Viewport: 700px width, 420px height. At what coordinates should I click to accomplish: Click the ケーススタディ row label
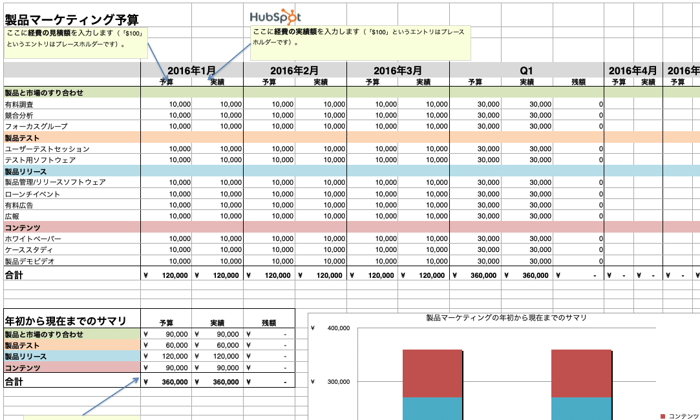[29, 250]
